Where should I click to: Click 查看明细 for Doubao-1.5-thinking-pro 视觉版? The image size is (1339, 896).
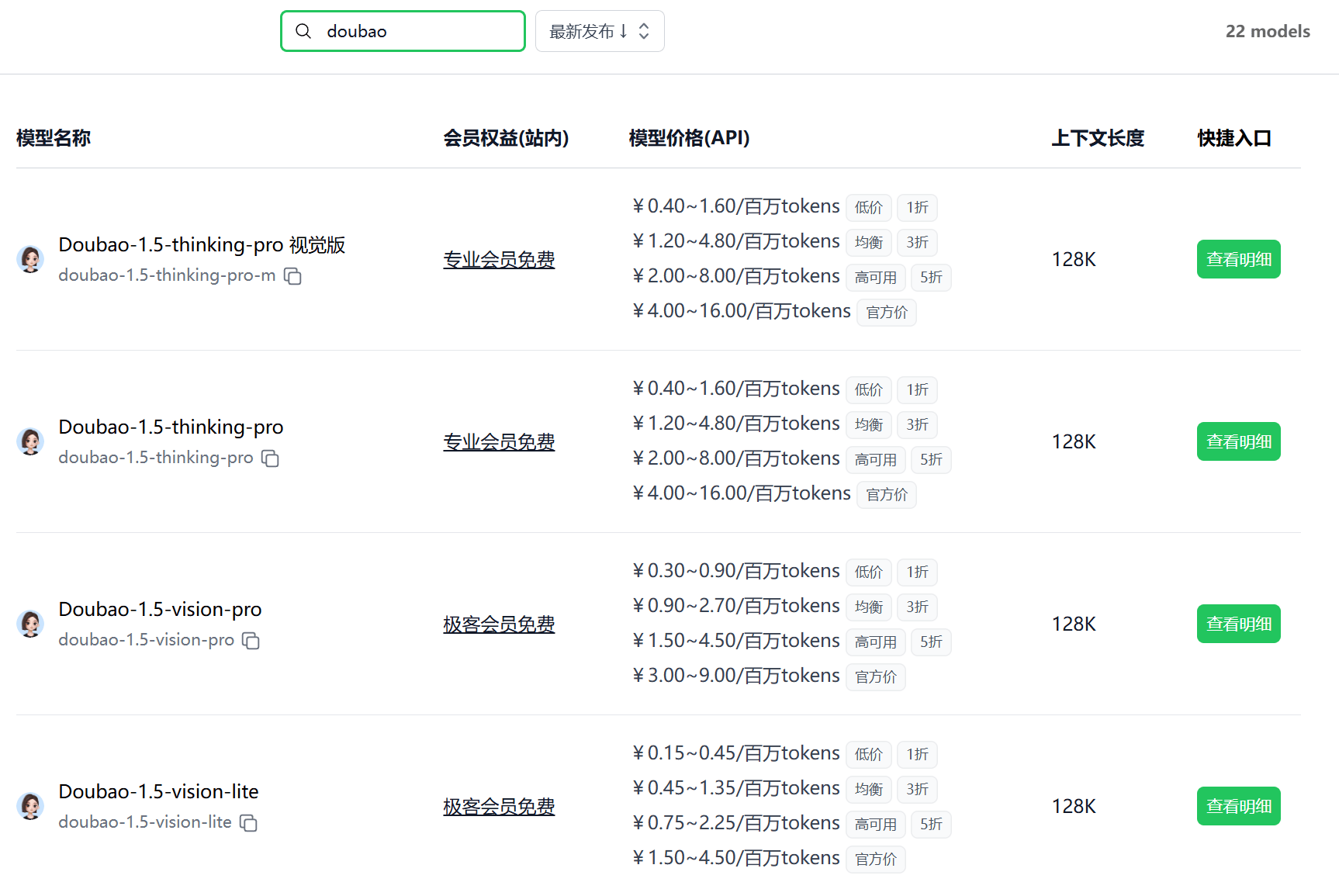click(x=1238, y=259)
